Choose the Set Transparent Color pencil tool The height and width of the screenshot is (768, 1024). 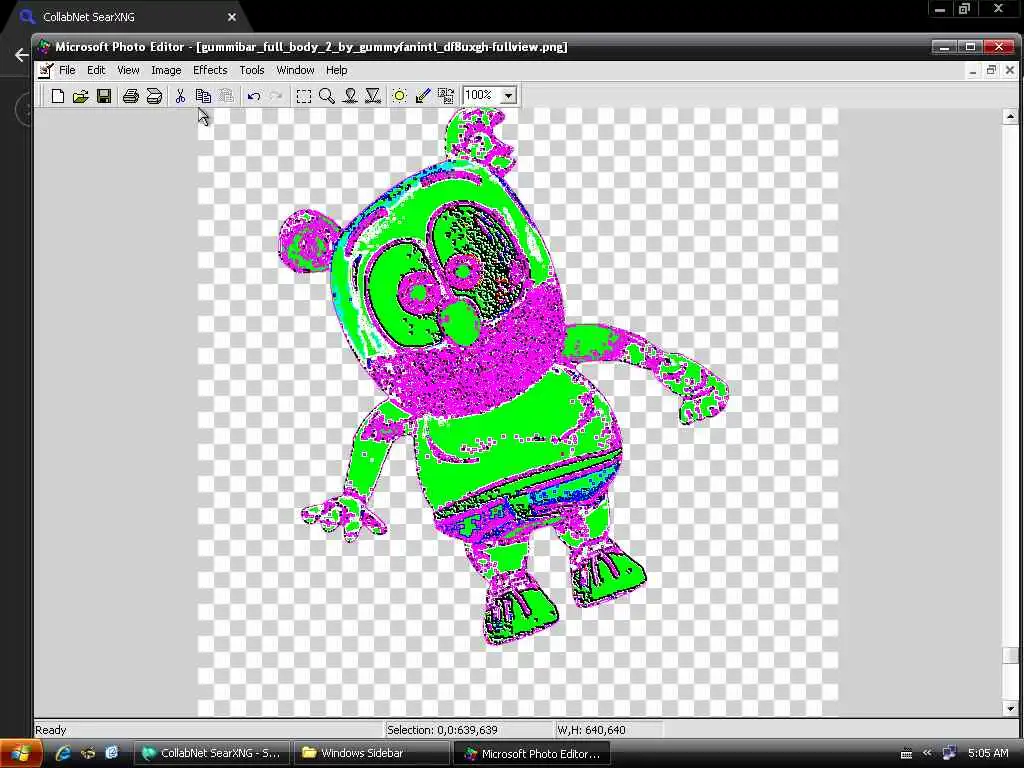point(423,96)
